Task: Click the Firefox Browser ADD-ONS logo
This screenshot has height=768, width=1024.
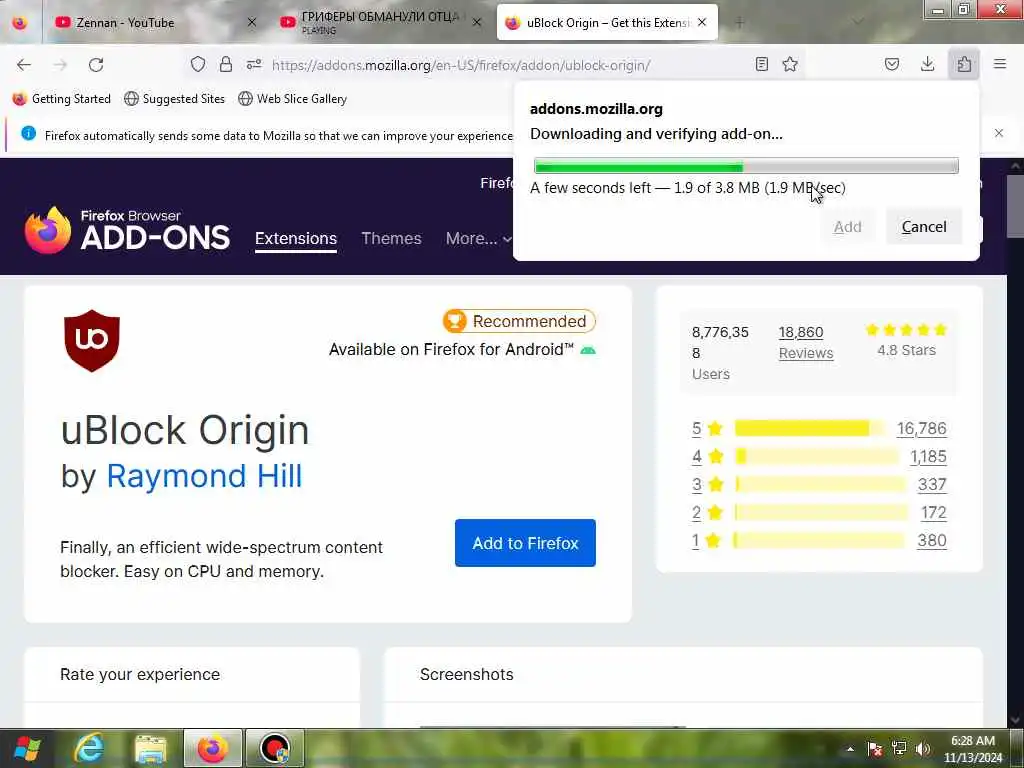Action: coord(127,230)
